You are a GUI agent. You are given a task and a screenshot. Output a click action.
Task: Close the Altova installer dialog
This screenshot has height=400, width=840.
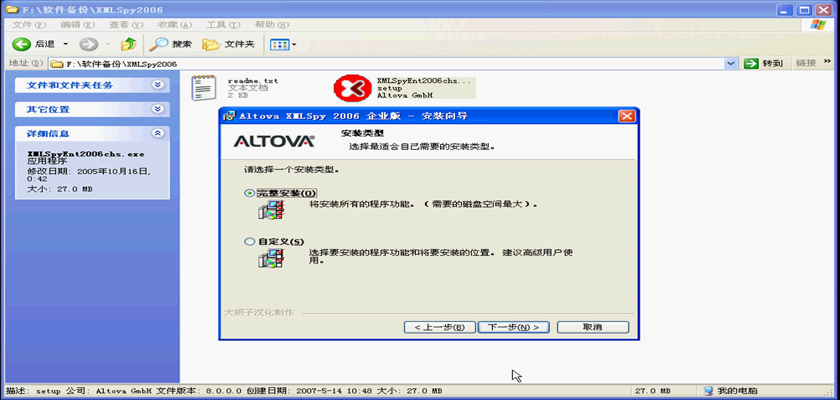(x=626, y=116)
